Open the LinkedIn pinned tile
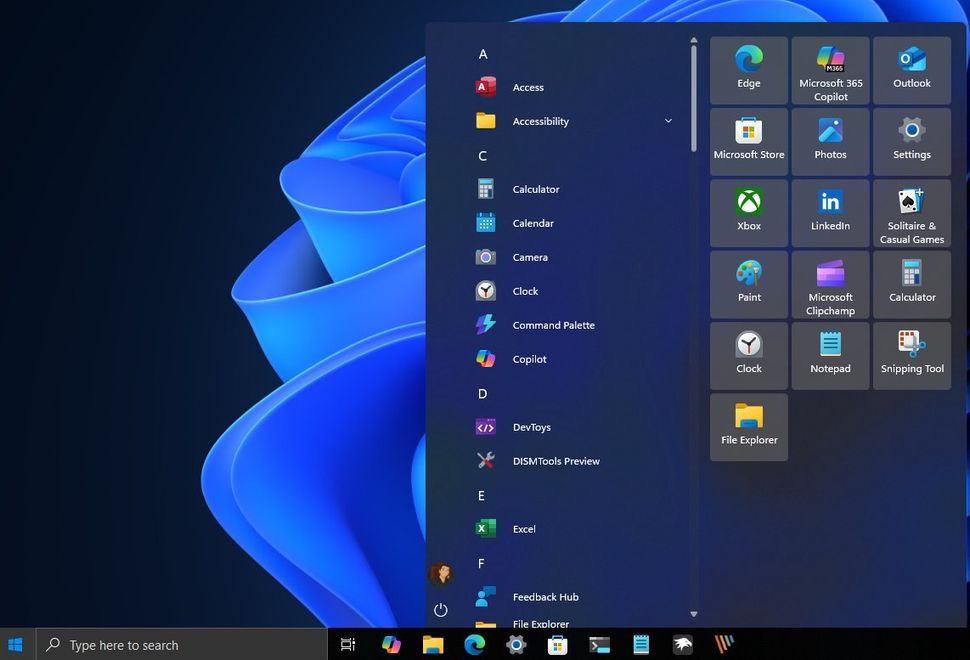Screen dimensions: 970x660 [830, 212]
